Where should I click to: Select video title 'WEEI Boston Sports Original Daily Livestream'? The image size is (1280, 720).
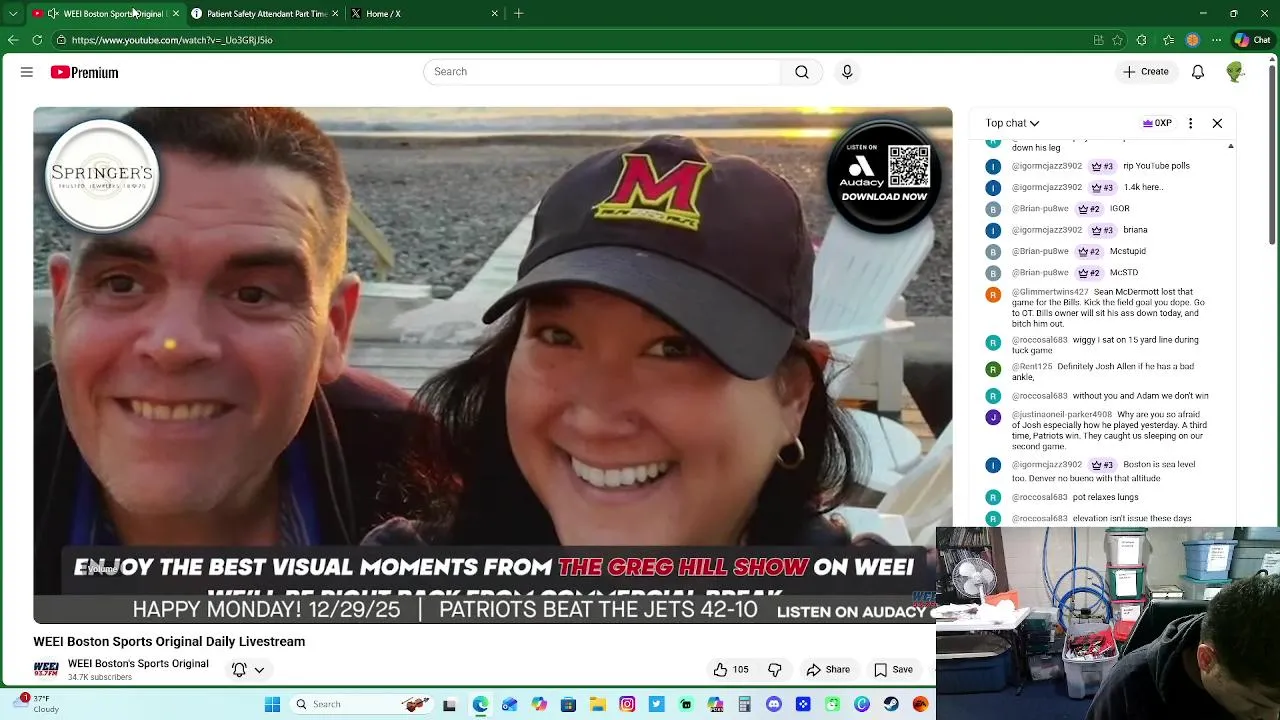(x=169, y=642)
